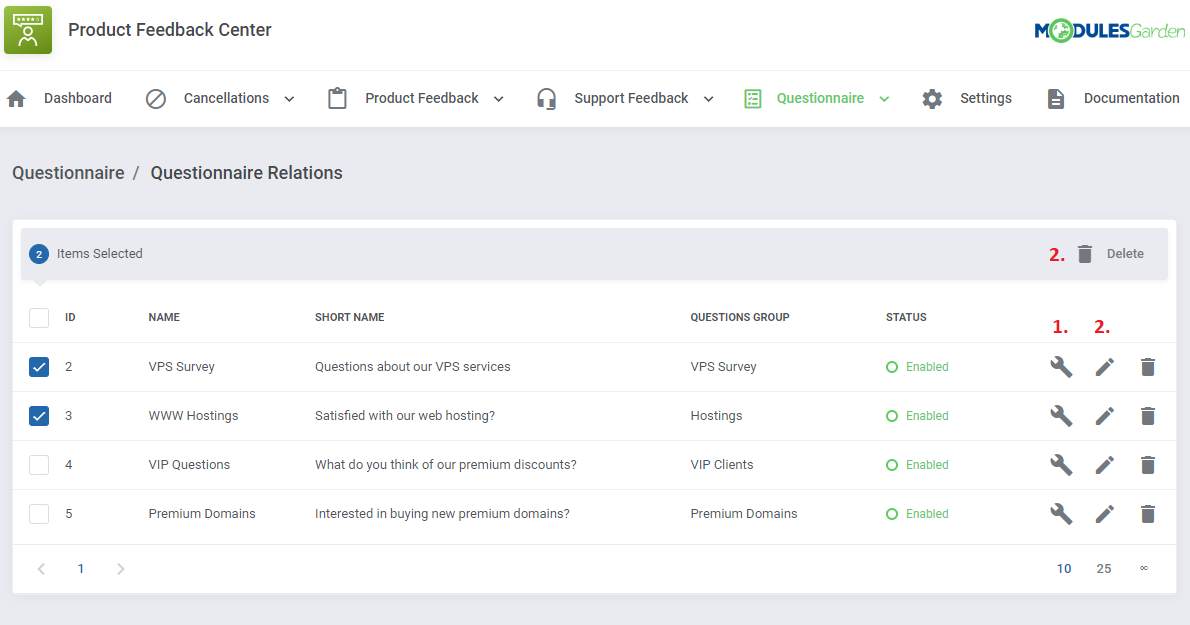Click the Questionnaire list icon
1190x625 pixels.
(x=753, y=99)
